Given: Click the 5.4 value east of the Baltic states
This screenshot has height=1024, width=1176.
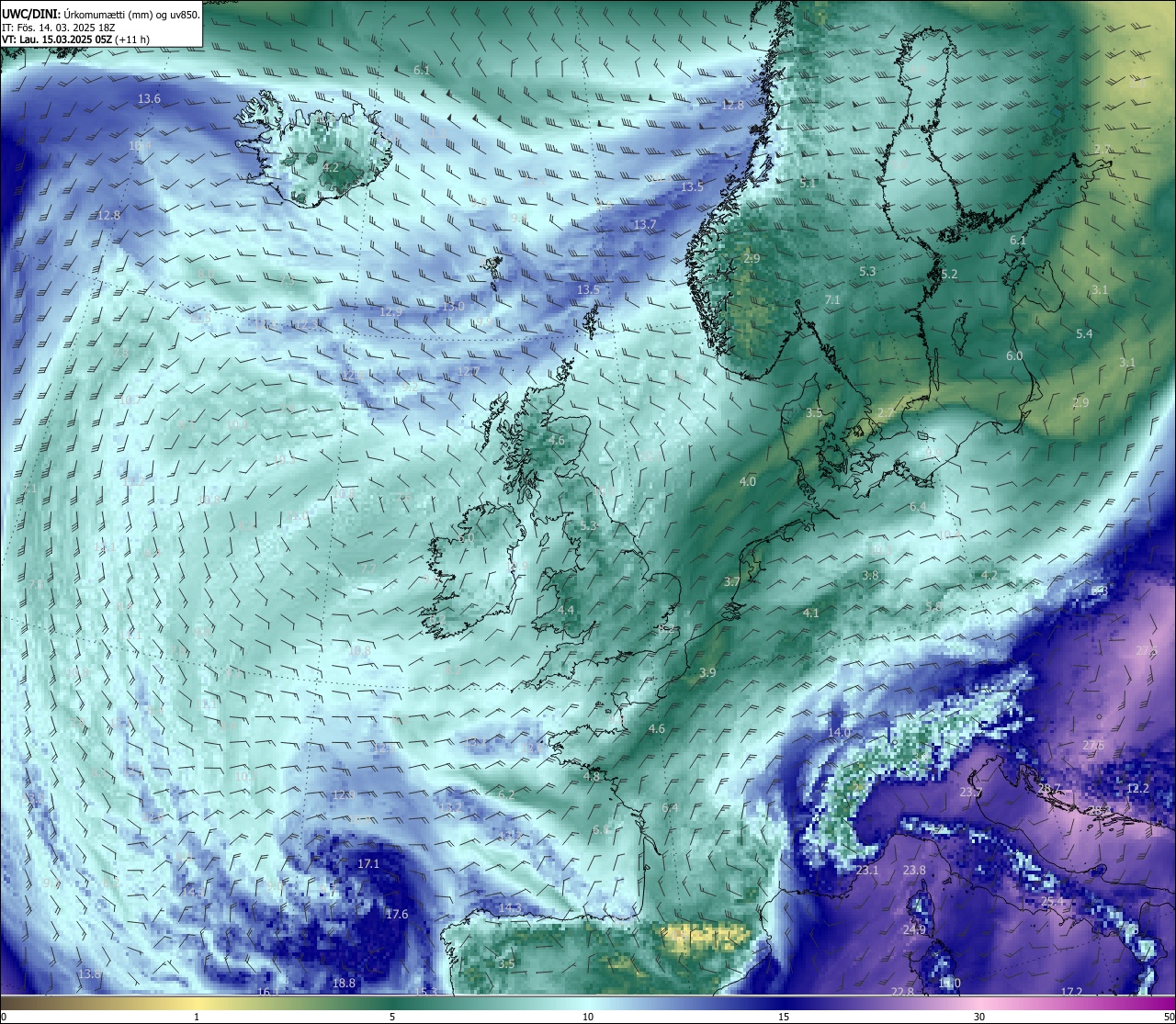Looking at the screenshot, I should [1084, 333].
